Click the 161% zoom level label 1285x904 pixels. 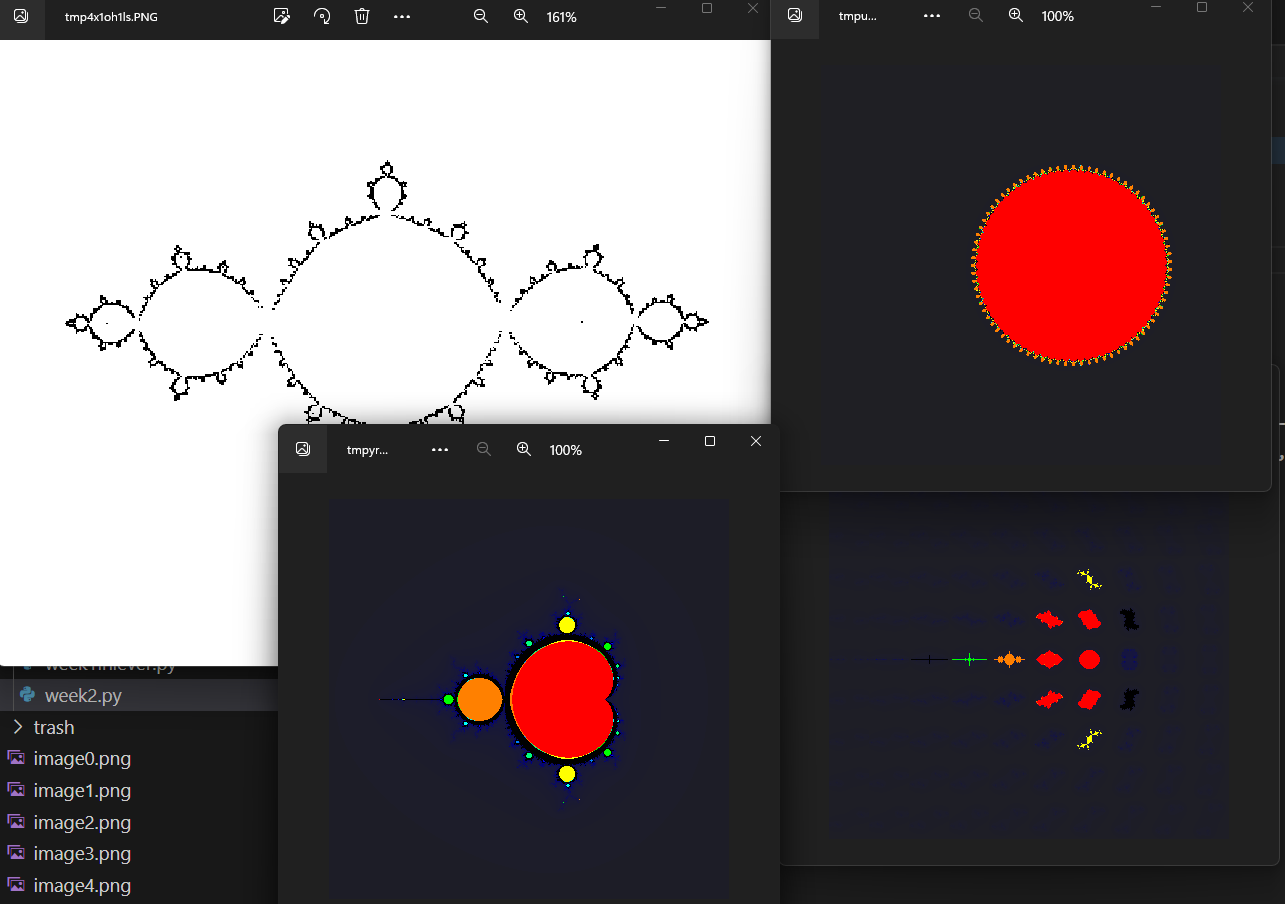click(561, 17)
